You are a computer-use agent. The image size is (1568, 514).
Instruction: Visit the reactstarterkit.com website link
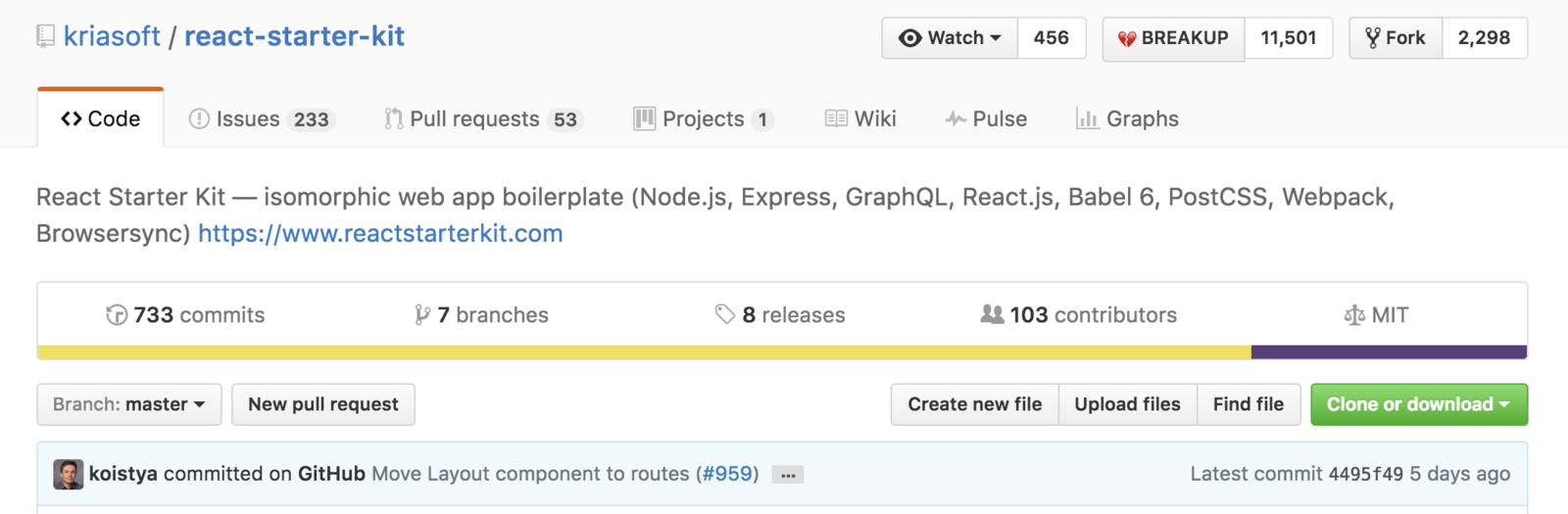pyautogui.click(x=380, y=234)
